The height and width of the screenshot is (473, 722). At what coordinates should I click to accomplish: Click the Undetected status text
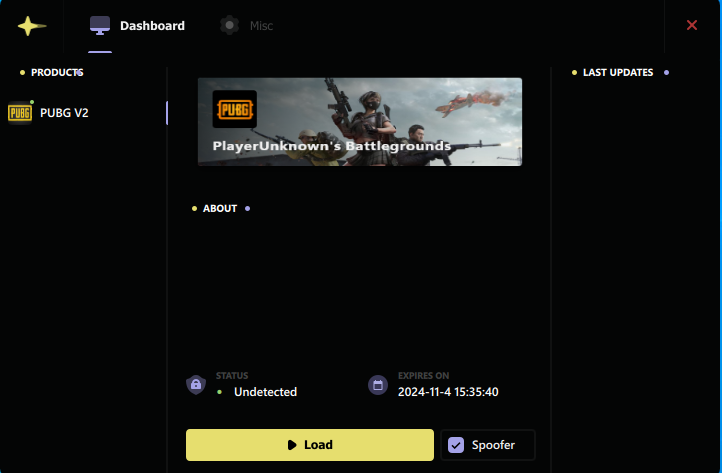[265, 392]
